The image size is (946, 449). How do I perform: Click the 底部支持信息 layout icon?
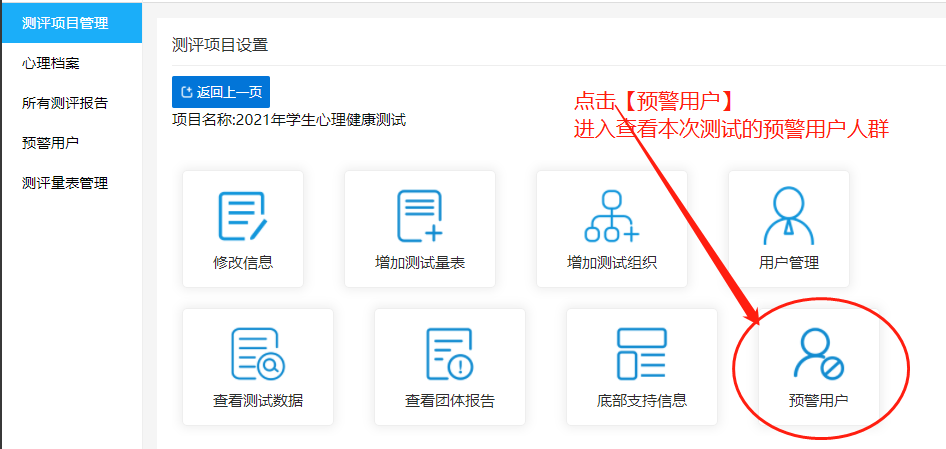(x=641, y=354)
